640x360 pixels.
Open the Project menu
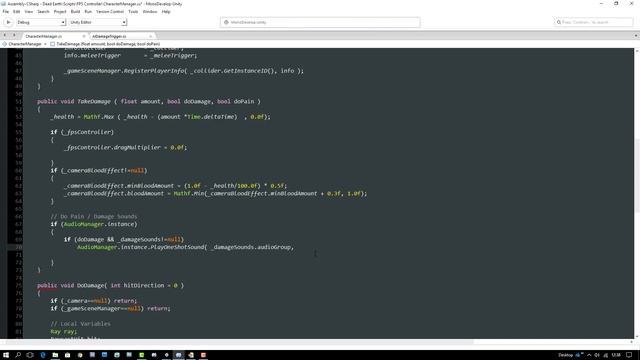coord(60,12)
